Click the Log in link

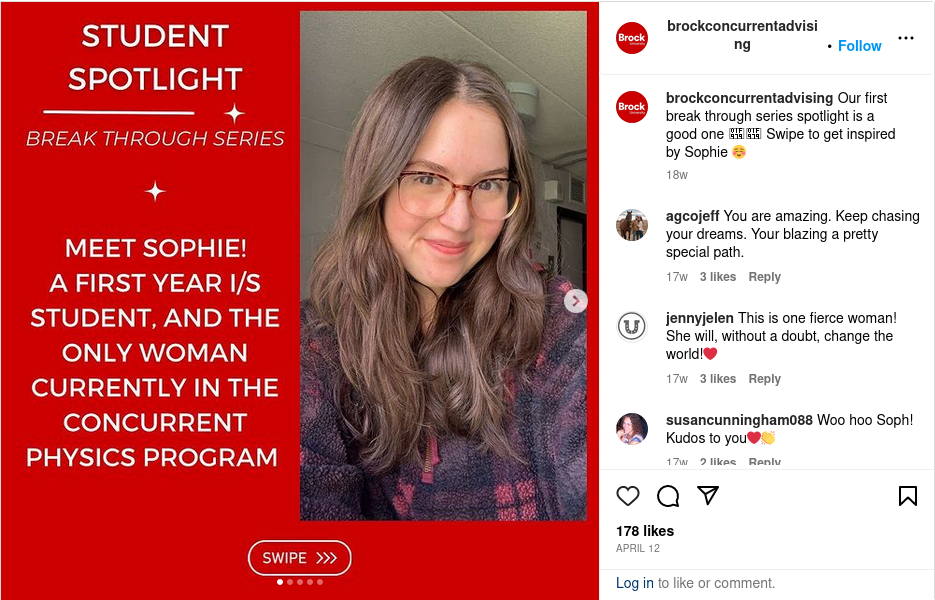(634, 583)
